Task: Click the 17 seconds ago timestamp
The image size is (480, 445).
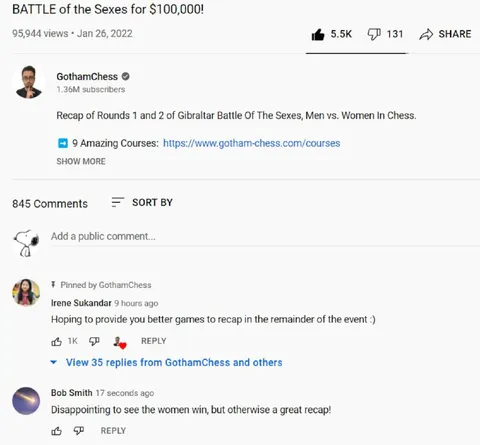Action: [x=125, y=393]
